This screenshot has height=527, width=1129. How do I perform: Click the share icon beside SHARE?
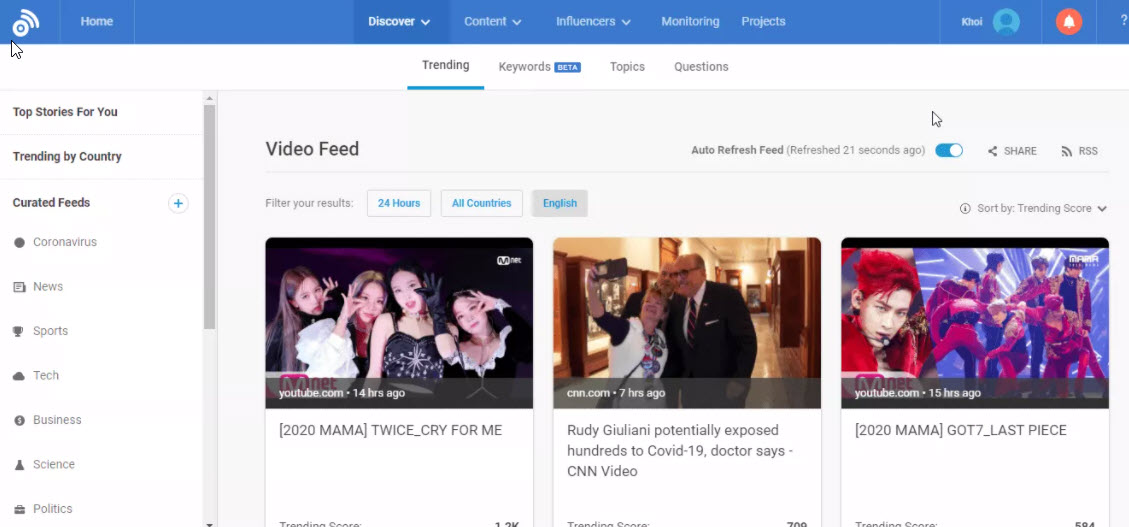pyautogui.click(x=992, y=151)
